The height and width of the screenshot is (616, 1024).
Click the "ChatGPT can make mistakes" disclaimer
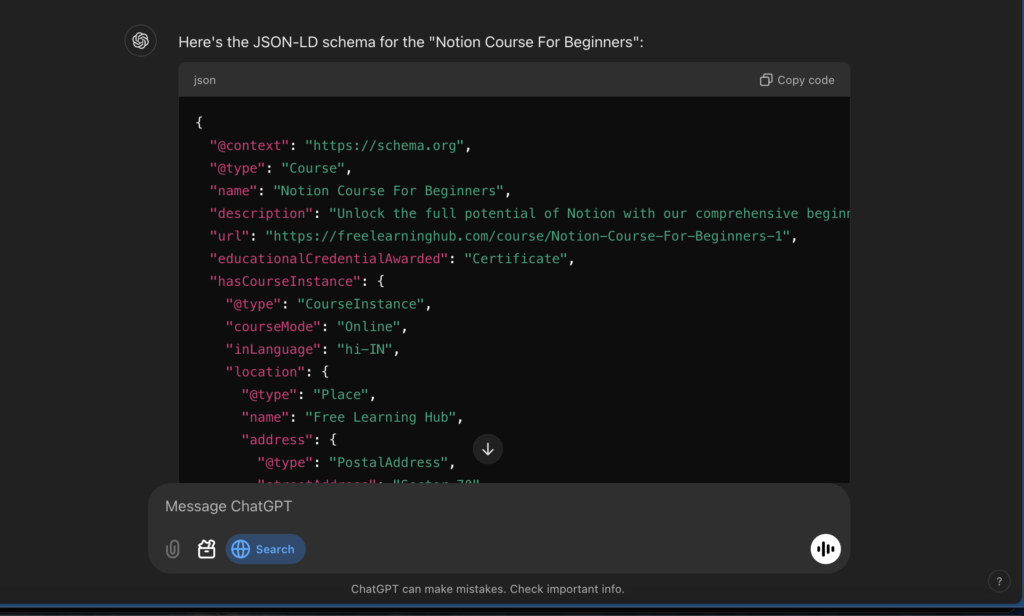click(x=488, y=589)
